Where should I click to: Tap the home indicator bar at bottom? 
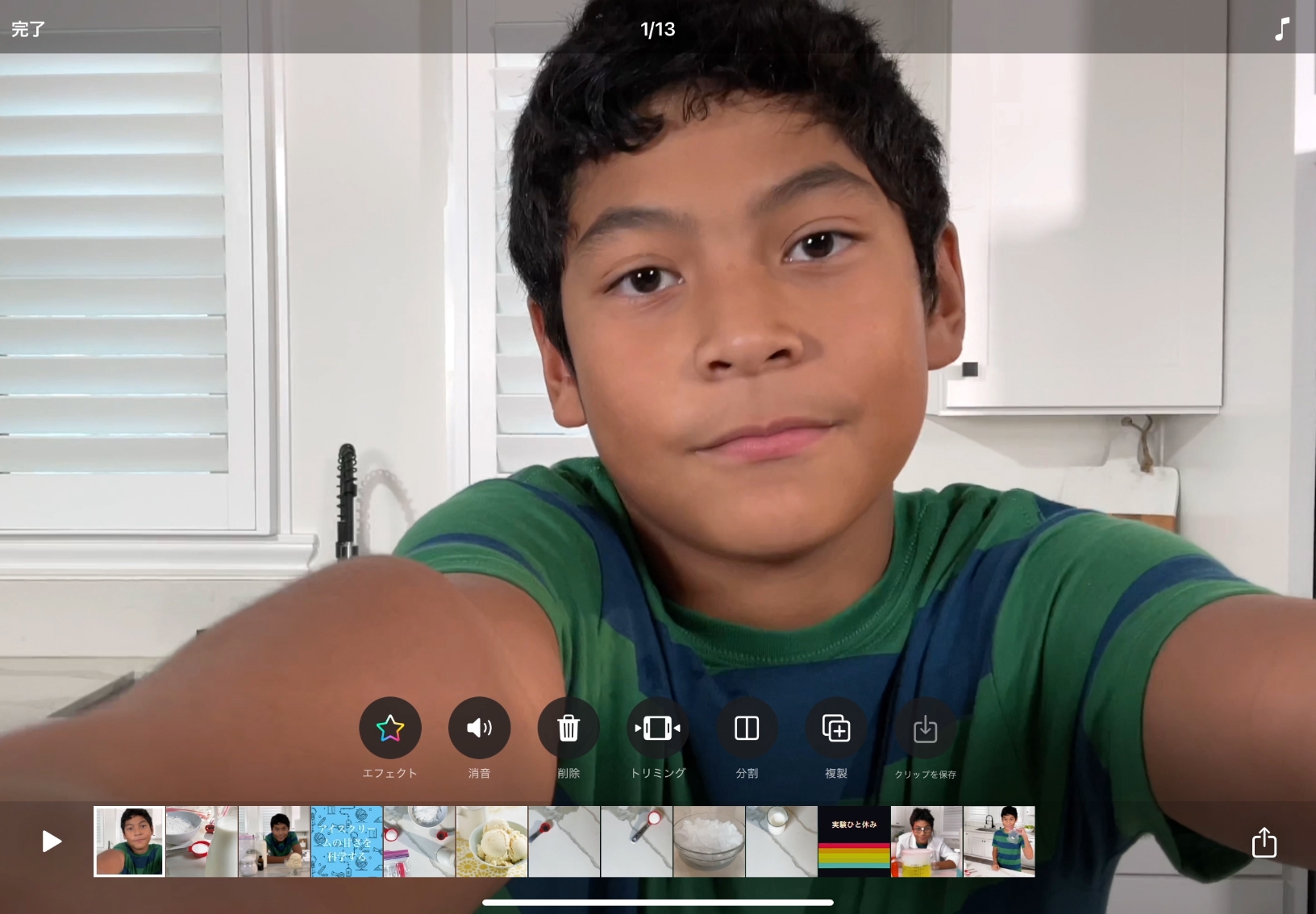657,903
